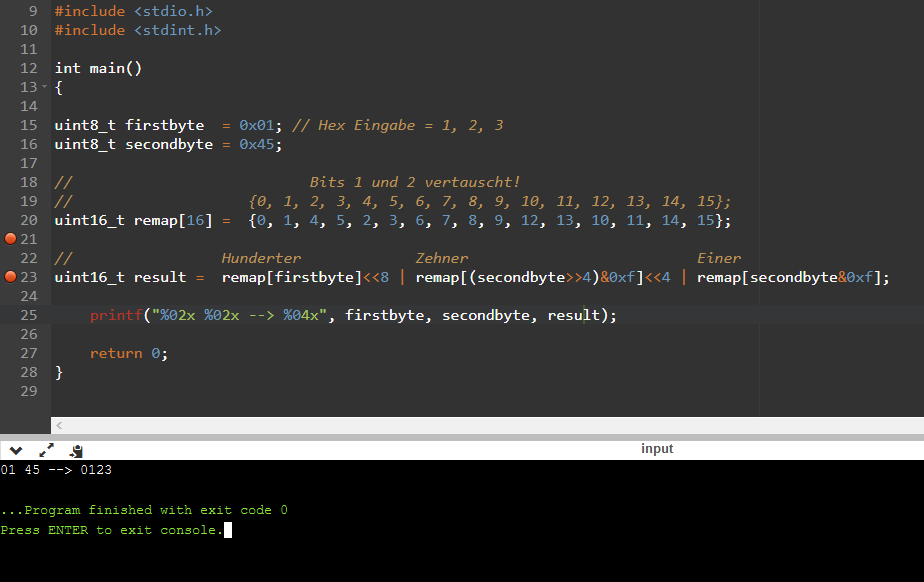Click the value 0x01 on line 15
Screen dimensions: 924x582
[256, 125]
